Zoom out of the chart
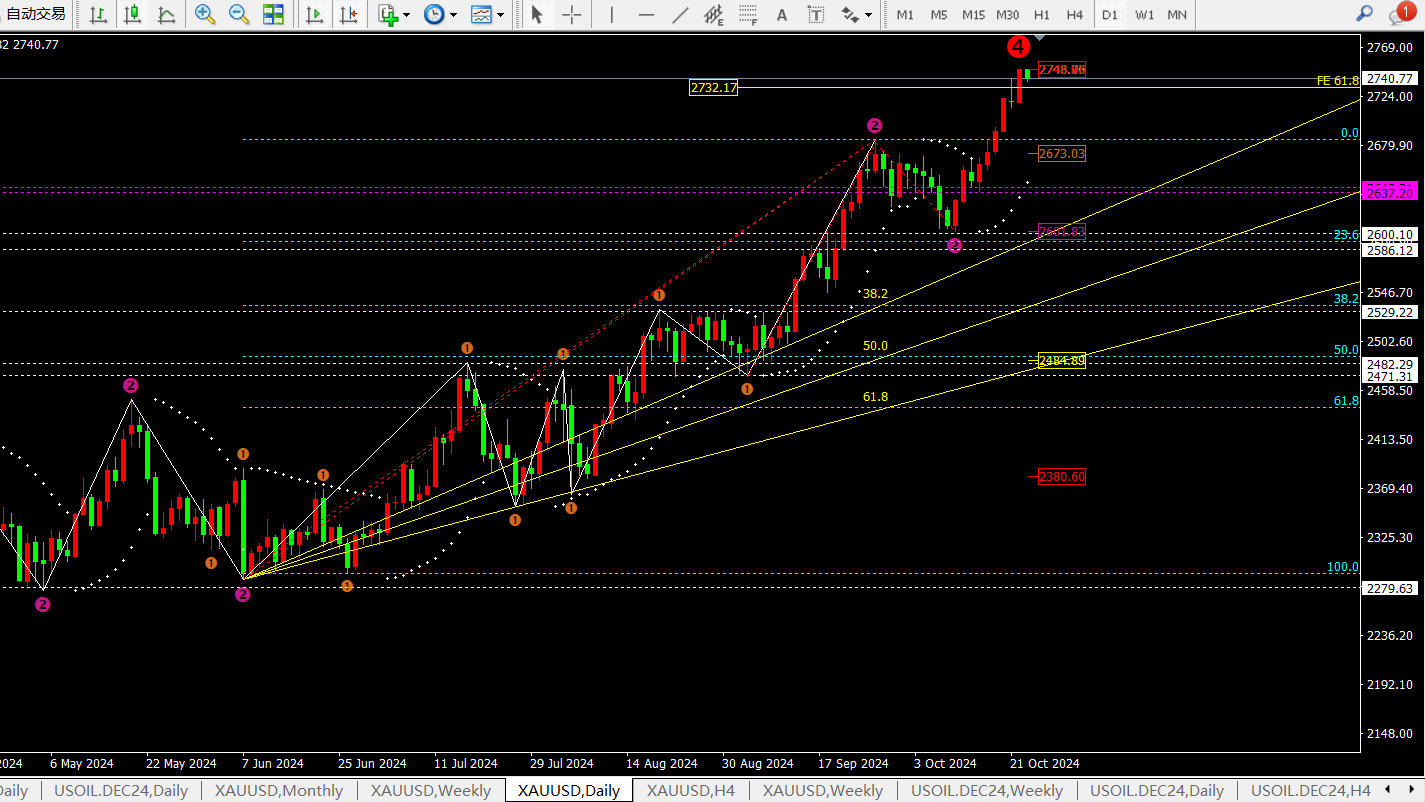1425x802 pixels. click(239, 14)
